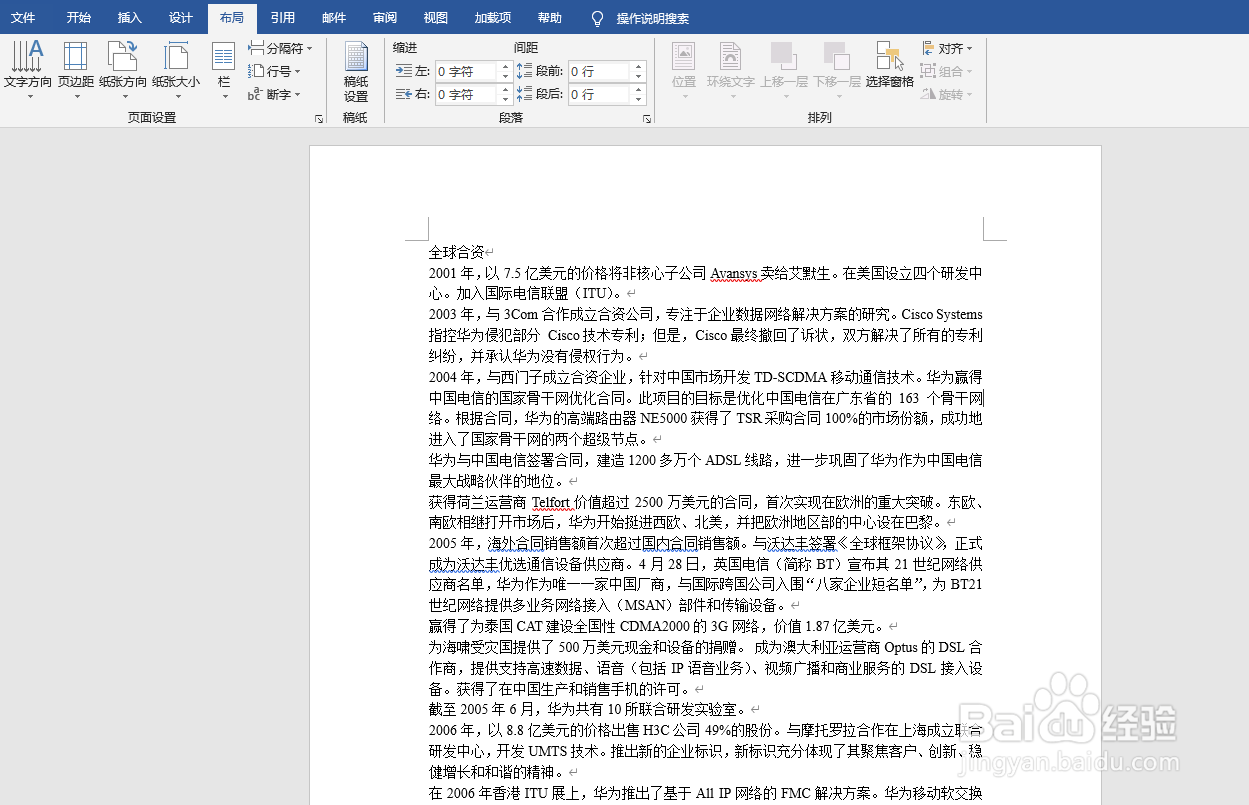Click the 段后 spacing after field
This screenshot has width=1249, height=805.
pyautogui.click(x=599, y=94)
